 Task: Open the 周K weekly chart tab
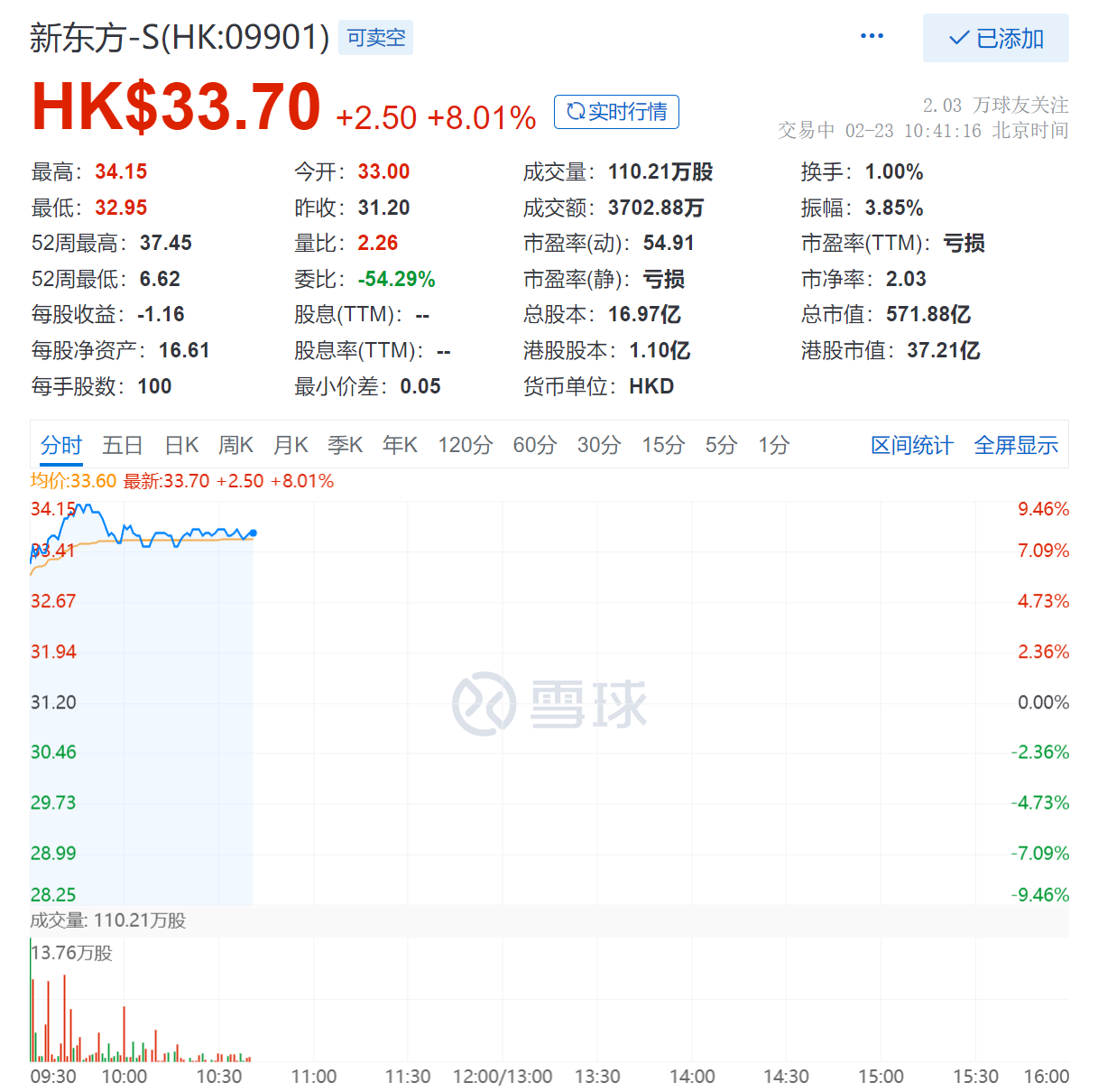click(235, 445)
